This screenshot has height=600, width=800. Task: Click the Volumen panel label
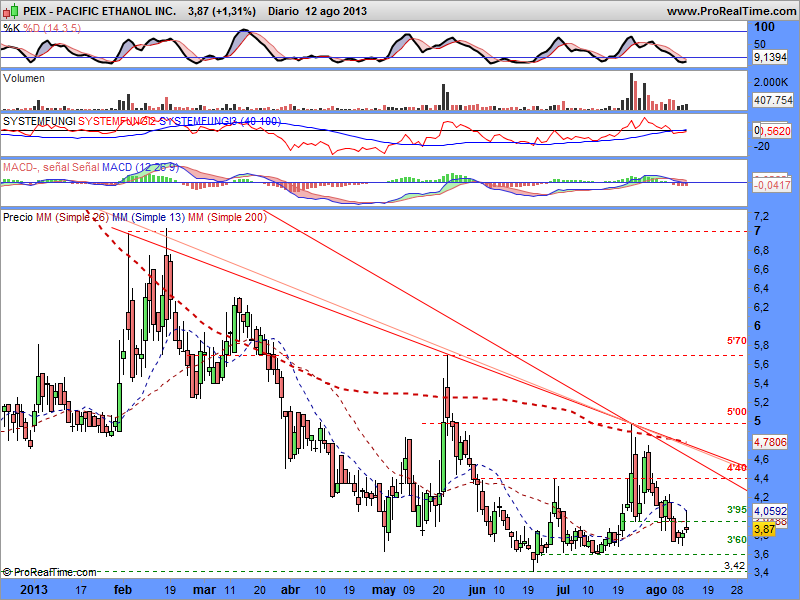23,78
